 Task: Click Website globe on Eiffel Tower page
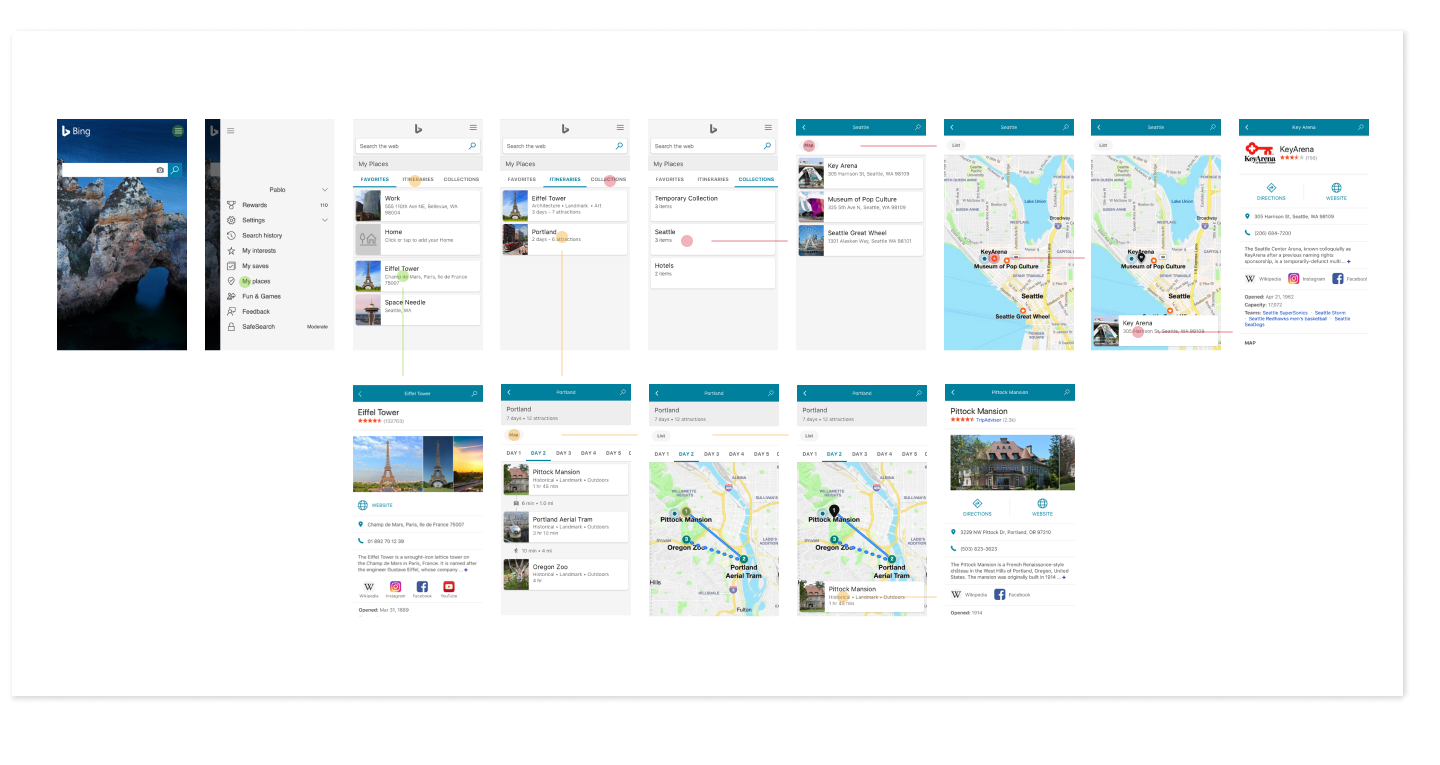point(363,505)
